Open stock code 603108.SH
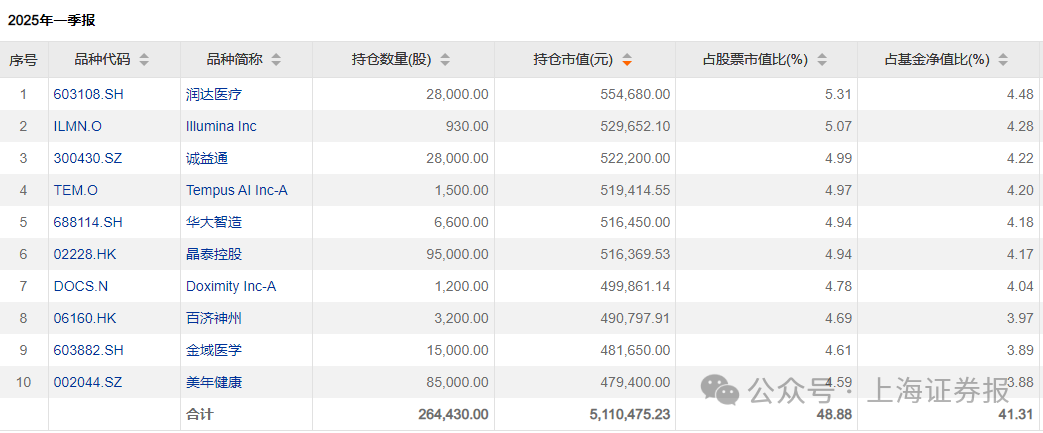Viewport: 1043px width, 433px height. click(88, 94)
